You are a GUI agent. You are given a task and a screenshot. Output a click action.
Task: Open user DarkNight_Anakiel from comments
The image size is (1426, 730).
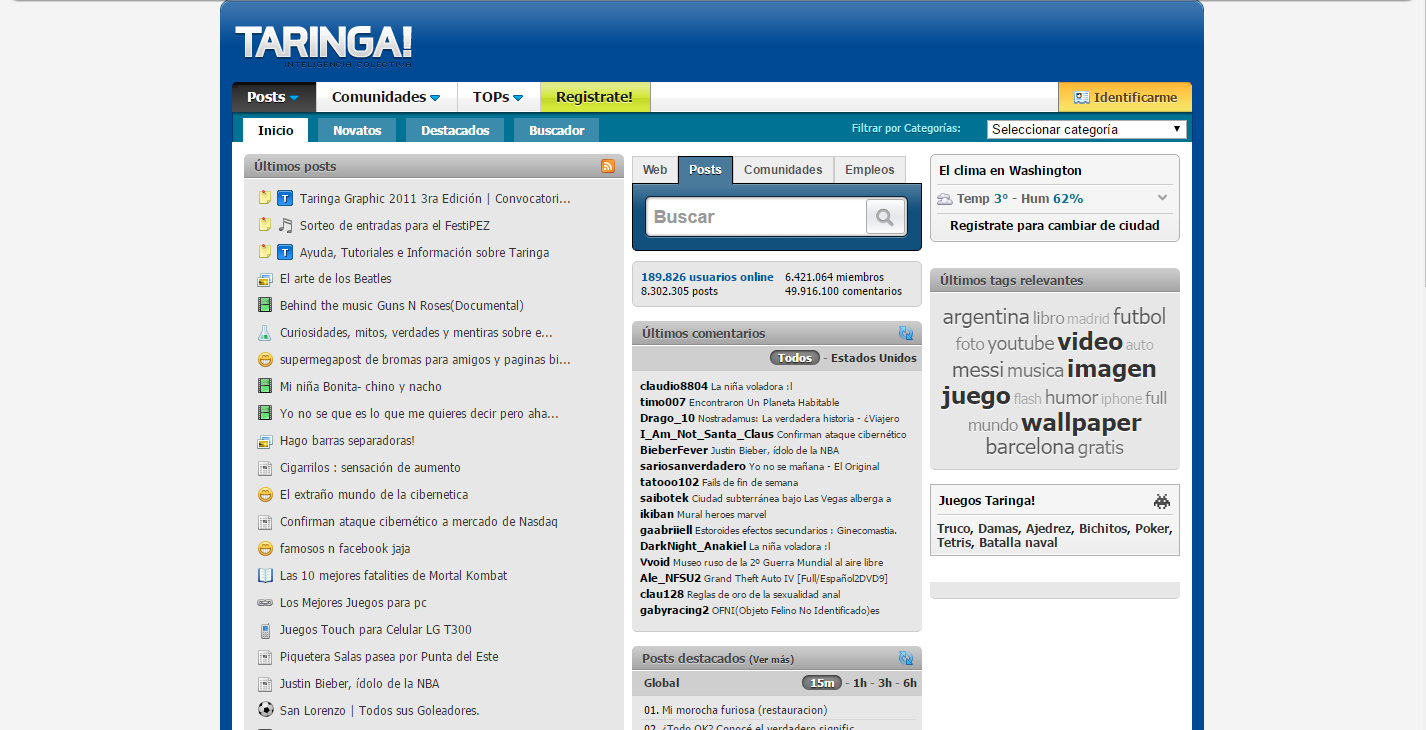[x=693, y=546]
